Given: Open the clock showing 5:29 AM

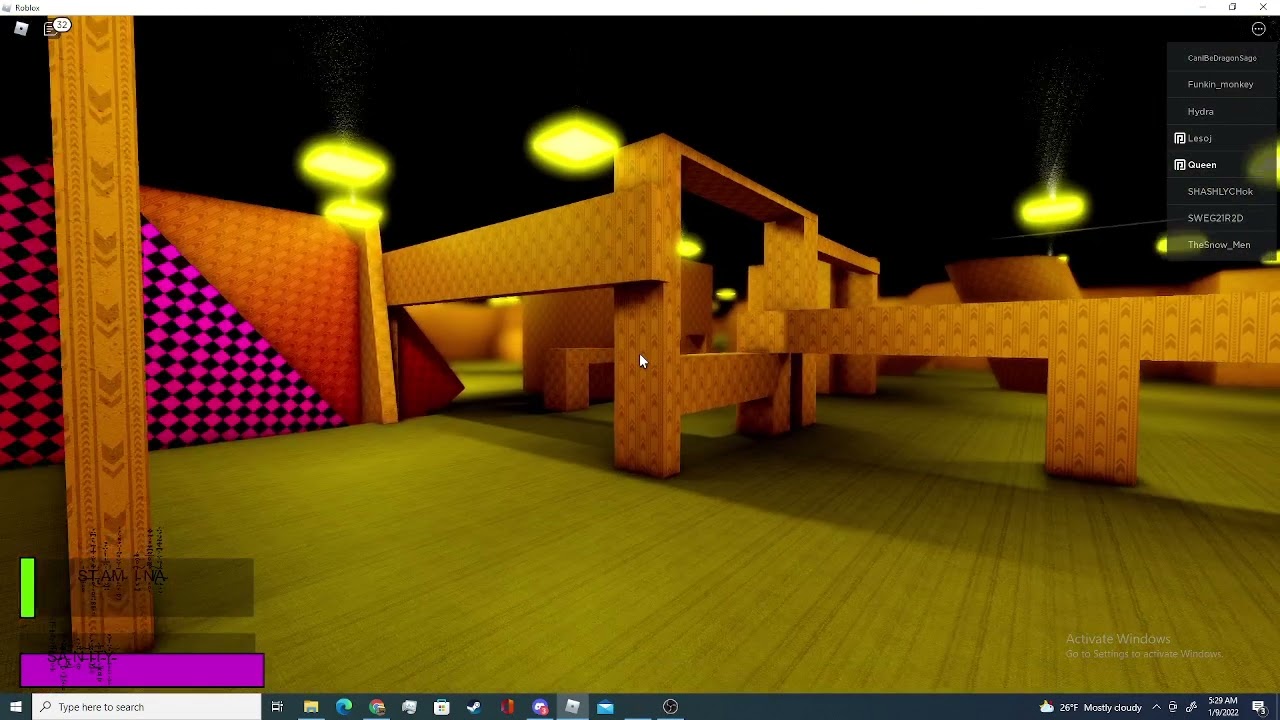Looking at the screenshot, I should point(1223,707).
